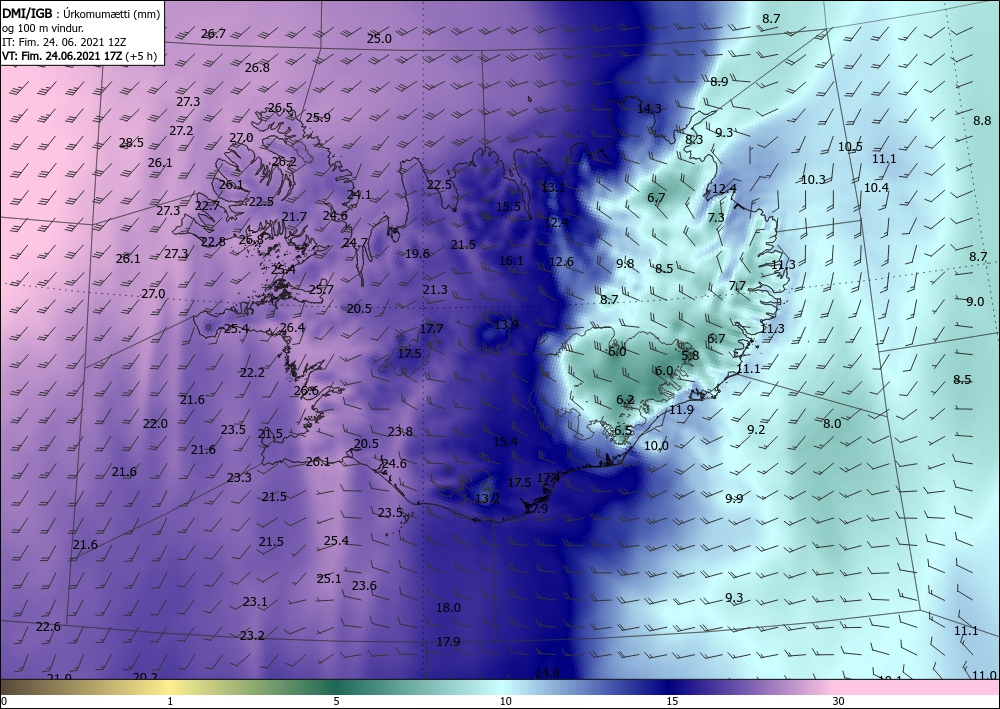Click the map value 8.9
This screenshot has height=709, width=1000.
(719, 81)
